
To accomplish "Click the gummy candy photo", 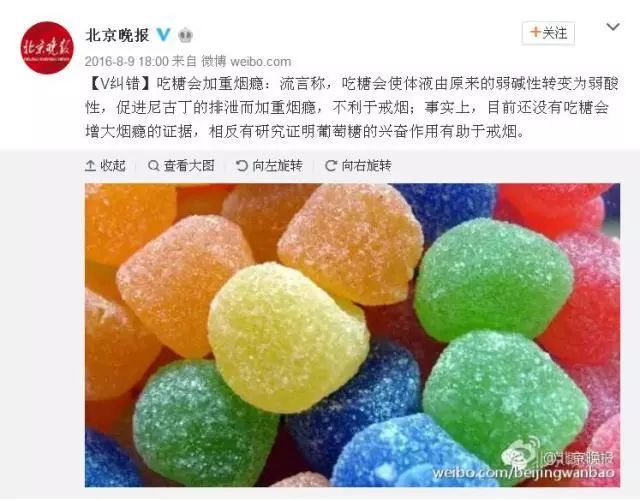I will (x=352, y=335).
